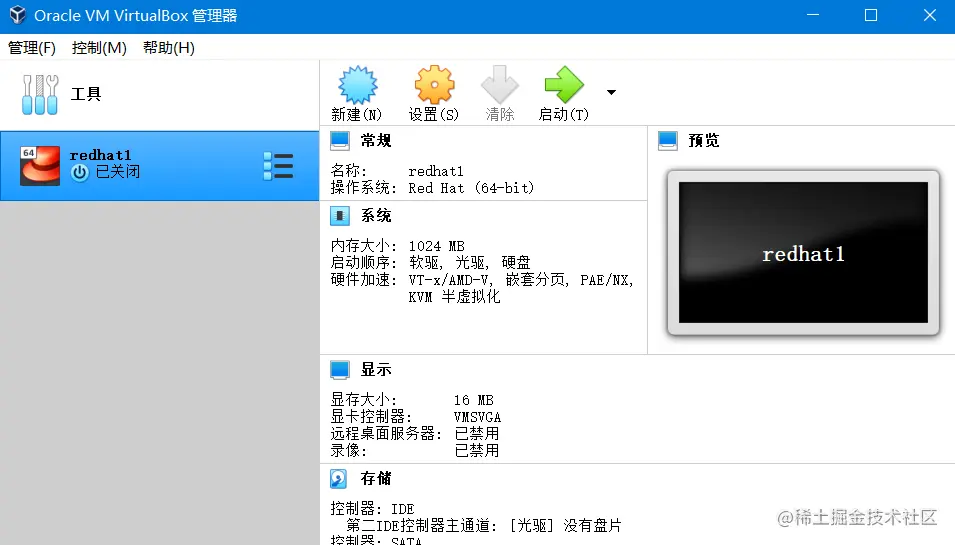Image resolution: width=955 pixels, height=545 pixels.
Task: Click the 清除 discard arrow icon
Action: pyautogui.click(x=499, y=85)
